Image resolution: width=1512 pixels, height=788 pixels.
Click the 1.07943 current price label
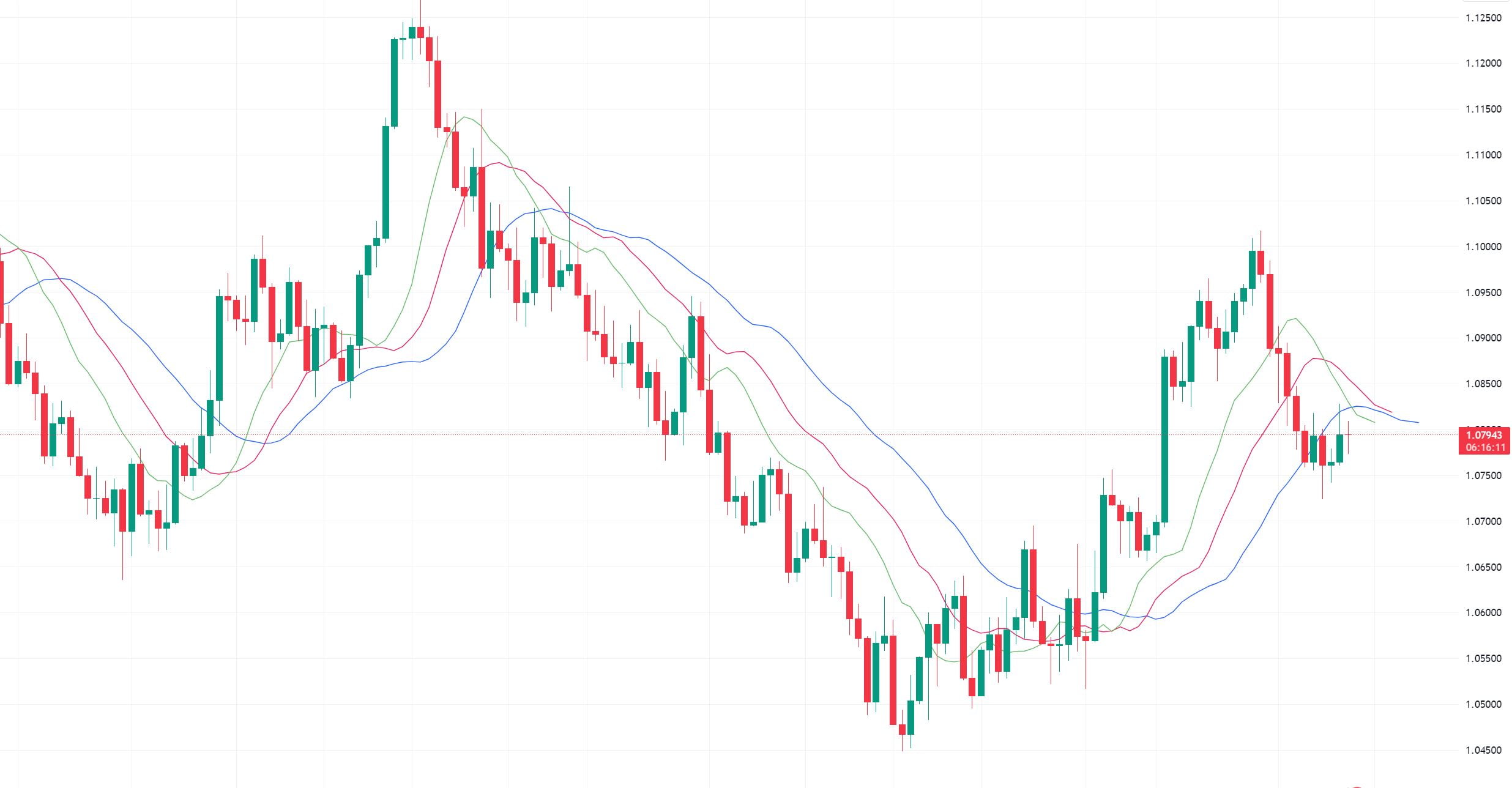(x=1484, y=435)
